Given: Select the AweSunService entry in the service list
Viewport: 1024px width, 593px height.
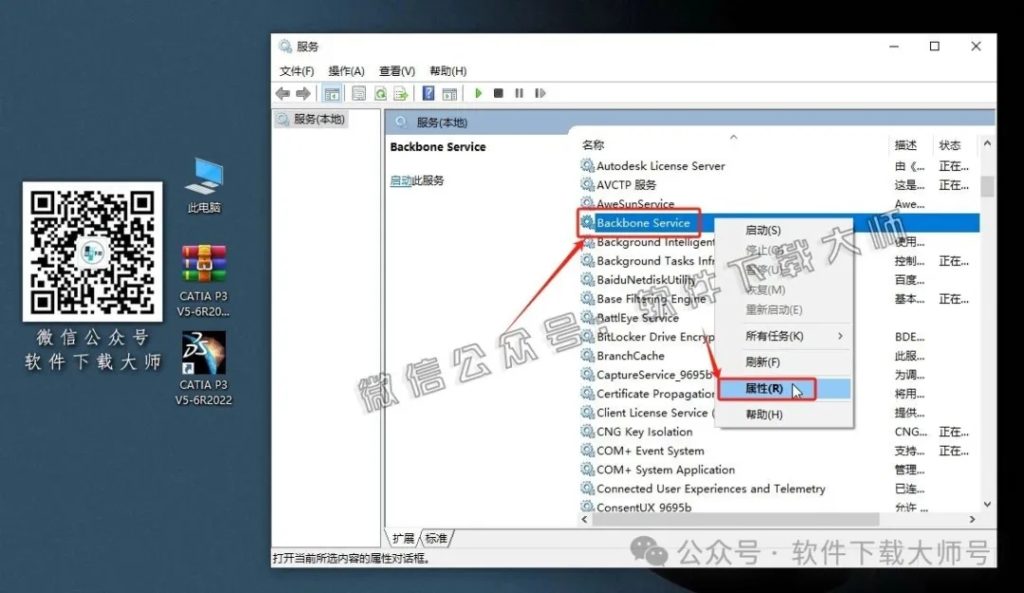Looking at the screenshot, I should 634,204.
